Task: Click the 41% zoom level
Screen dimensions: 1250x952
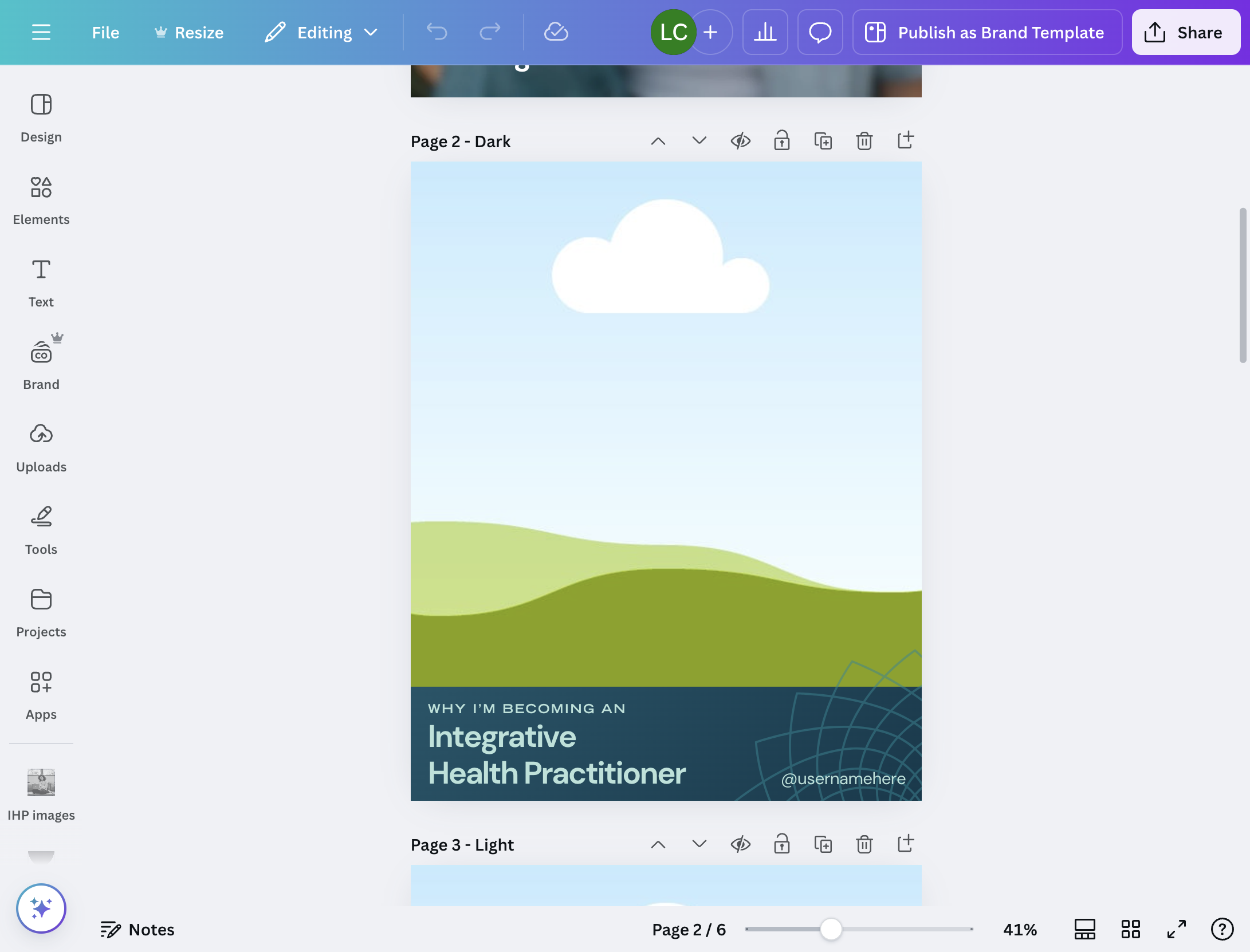Action: click(x=1020, y=929)
